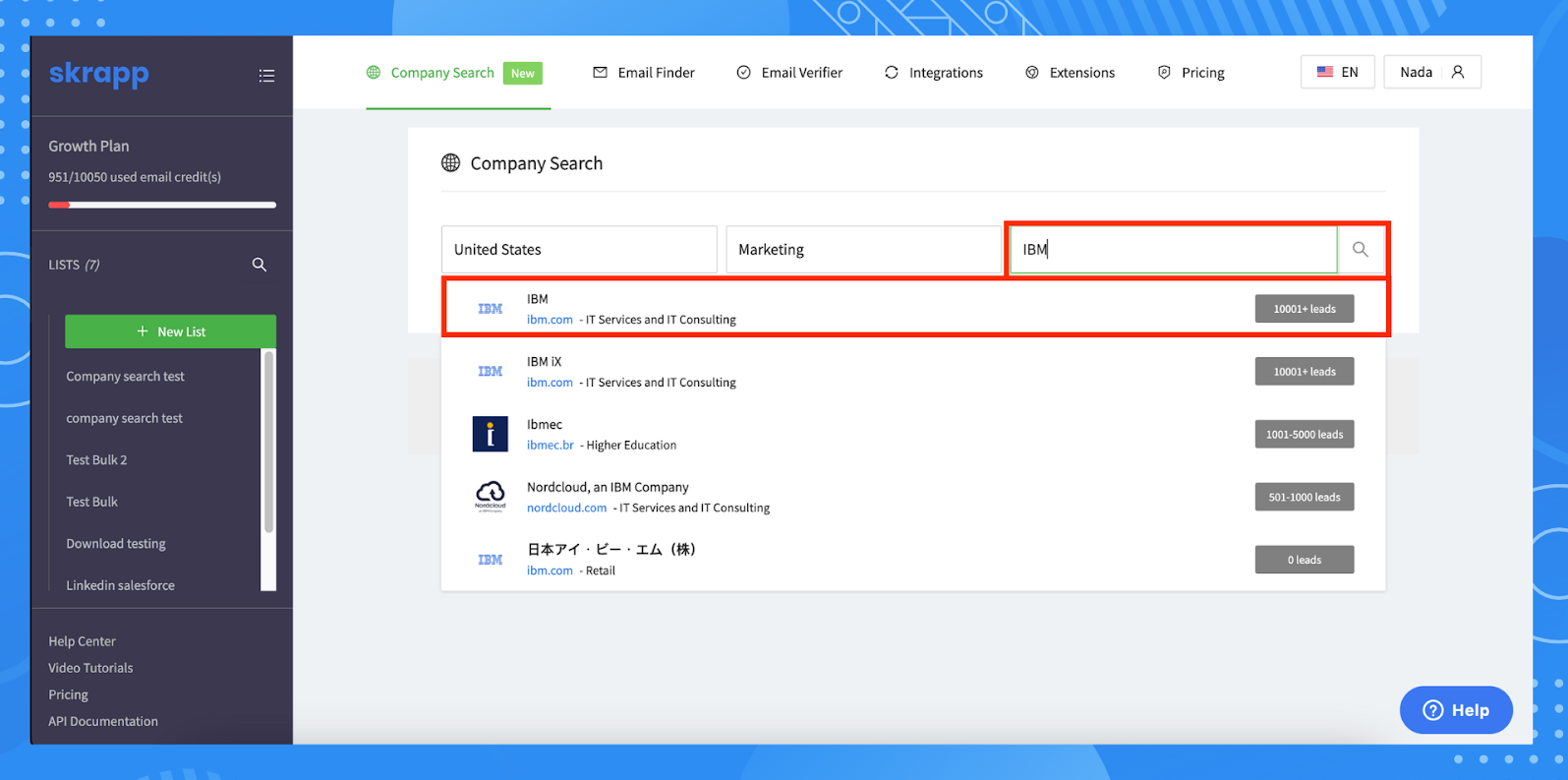Viewport: 1568px width, 780px height.
Task: Open the Download testing list
Action: (x=115, y=544)
